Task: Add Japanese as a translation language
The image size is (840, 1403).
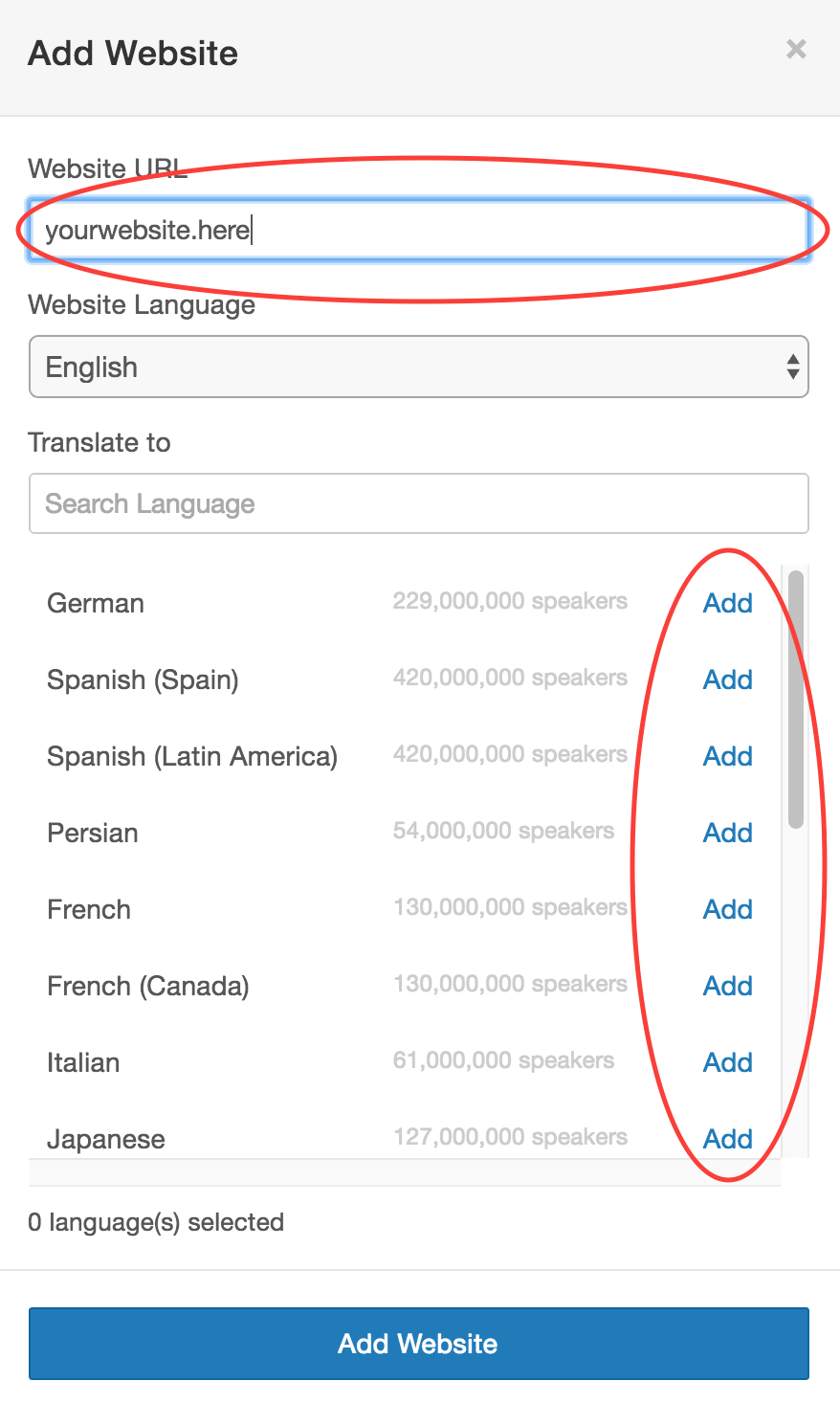Action: click(x=727, y=1139)
